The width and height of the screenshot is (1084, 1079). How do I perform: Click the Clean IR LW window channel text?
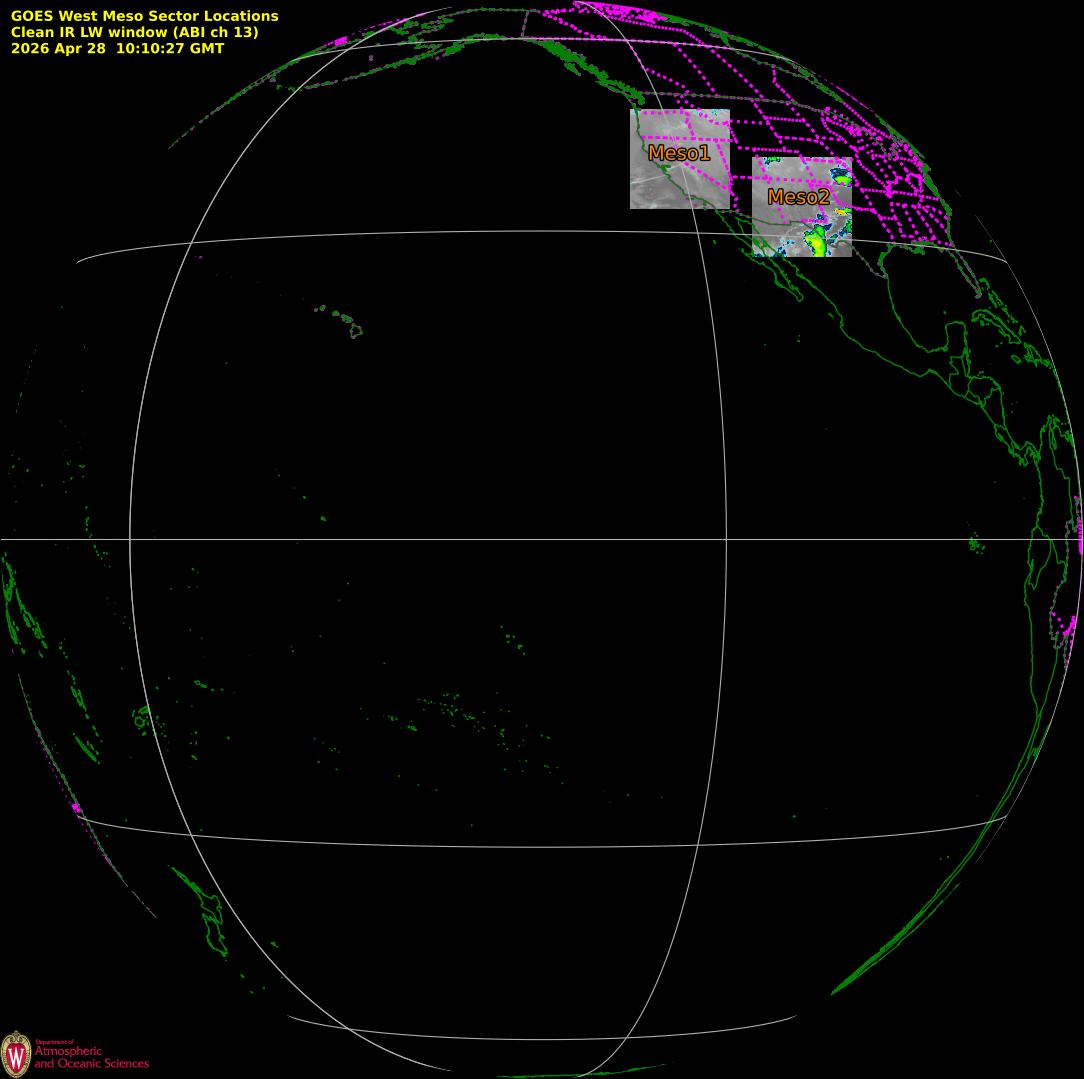134,32
